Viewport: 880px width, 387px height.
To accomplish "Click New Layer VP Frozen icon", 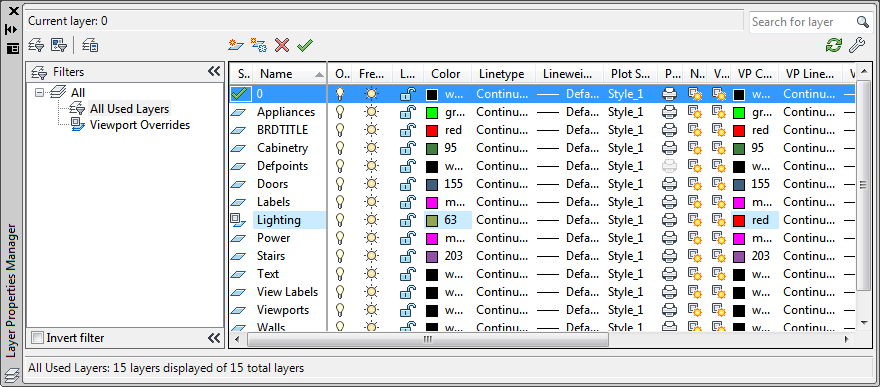I will coord(258,45).
